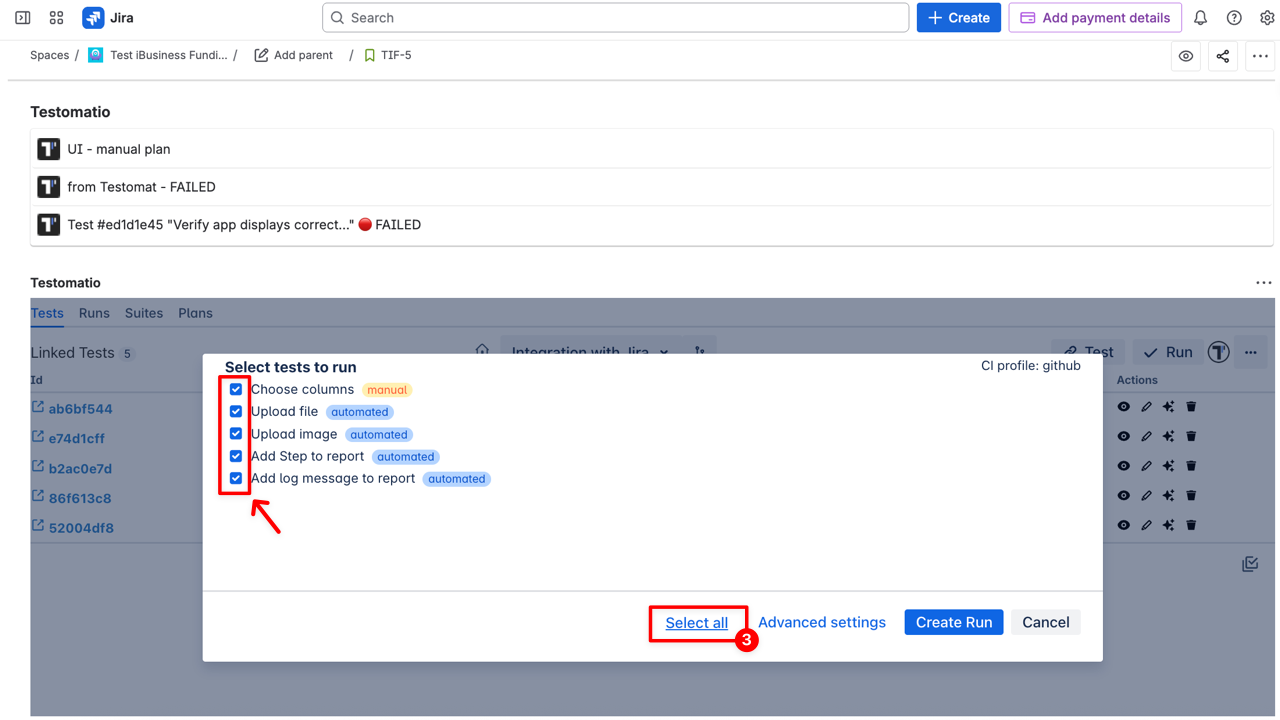Open the three-dot menu beside Testomatio panel
The width and height of the screenshot is (1280, 720).
click(x=1263, y=283)
